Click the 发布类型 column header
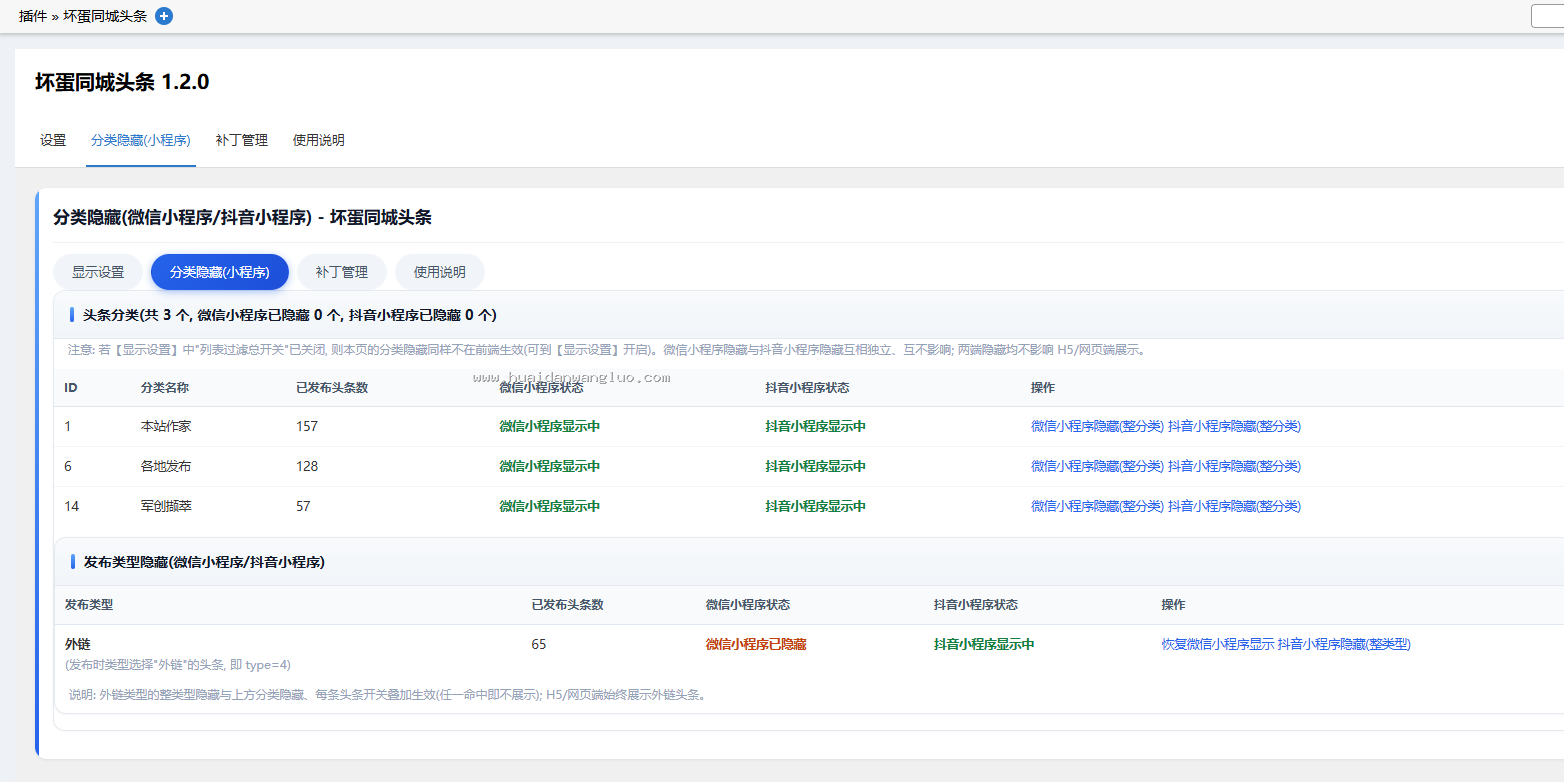The width and height of the screenshot is (1564, 782). coord(89,605)
